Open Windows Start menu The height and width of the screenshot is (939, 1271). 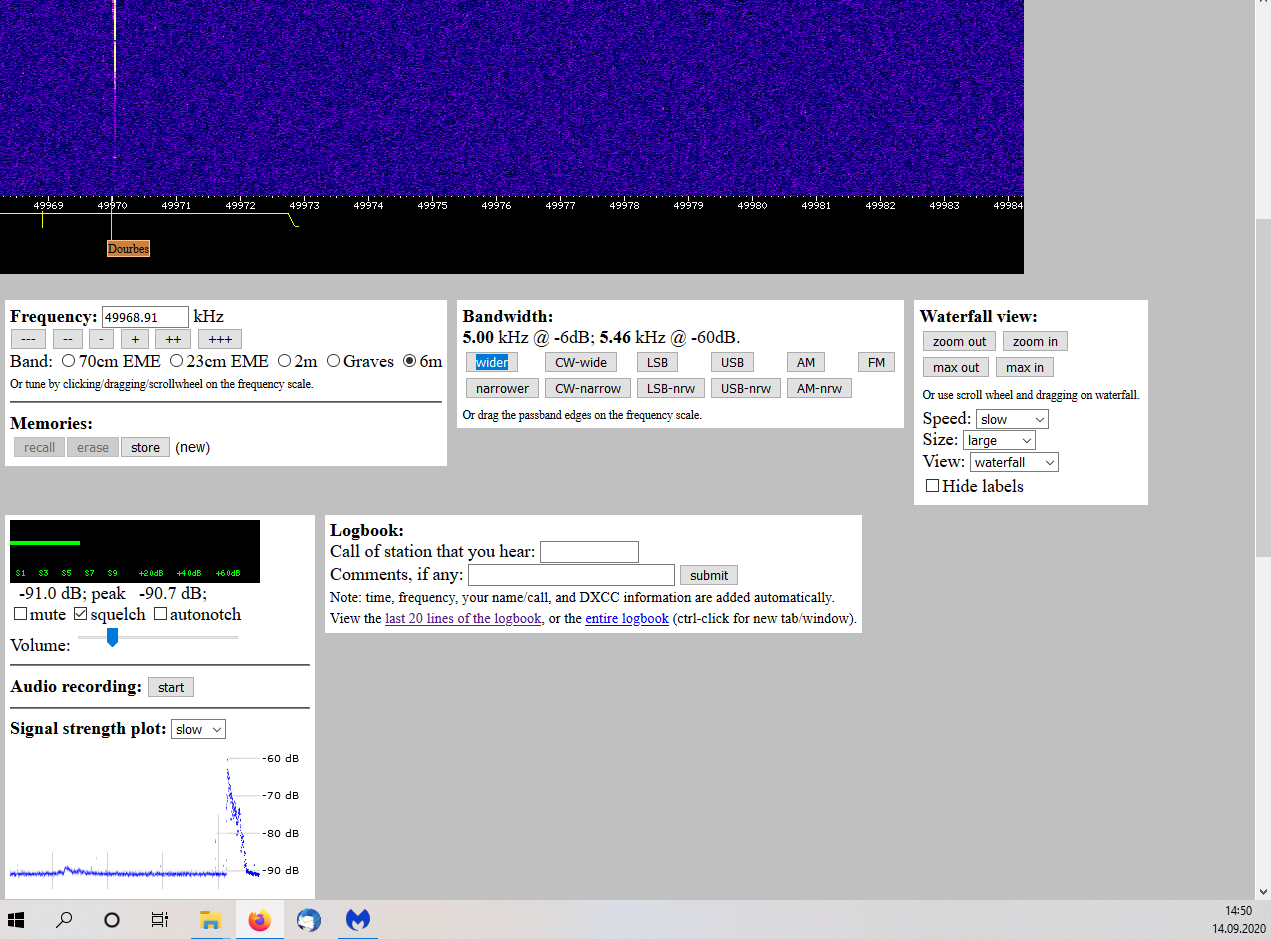coord(16,920)
